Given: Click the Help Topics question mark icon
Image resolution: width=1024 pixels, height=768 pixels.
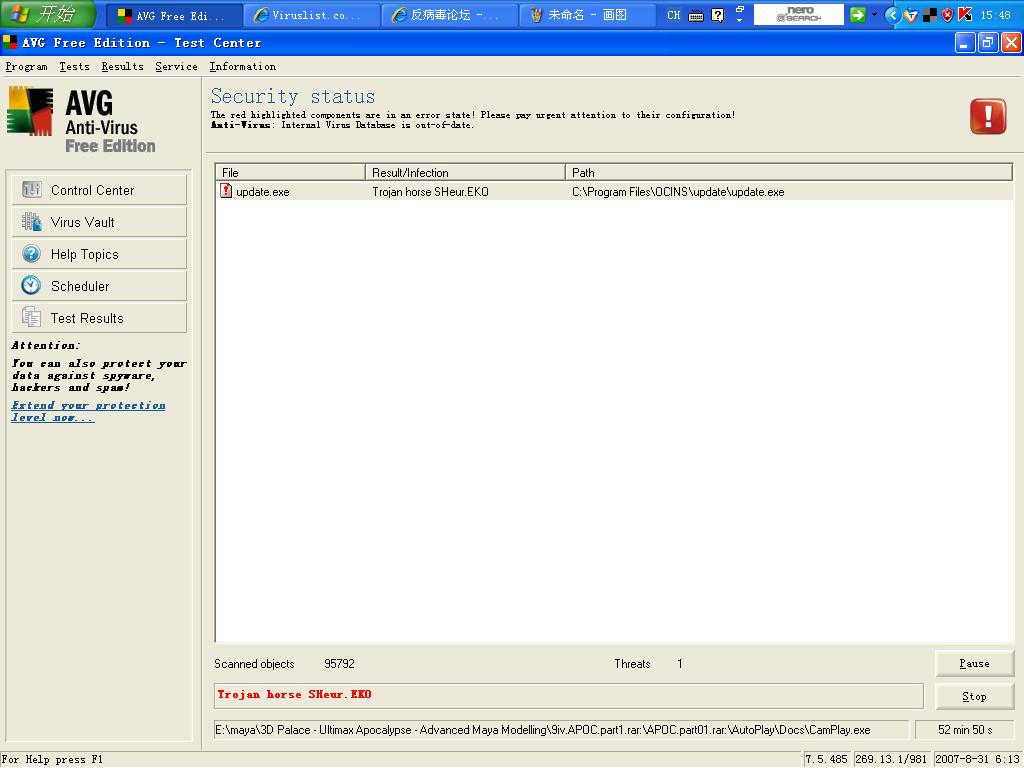Looking at the screenshot, I should (x=31, y=253).
